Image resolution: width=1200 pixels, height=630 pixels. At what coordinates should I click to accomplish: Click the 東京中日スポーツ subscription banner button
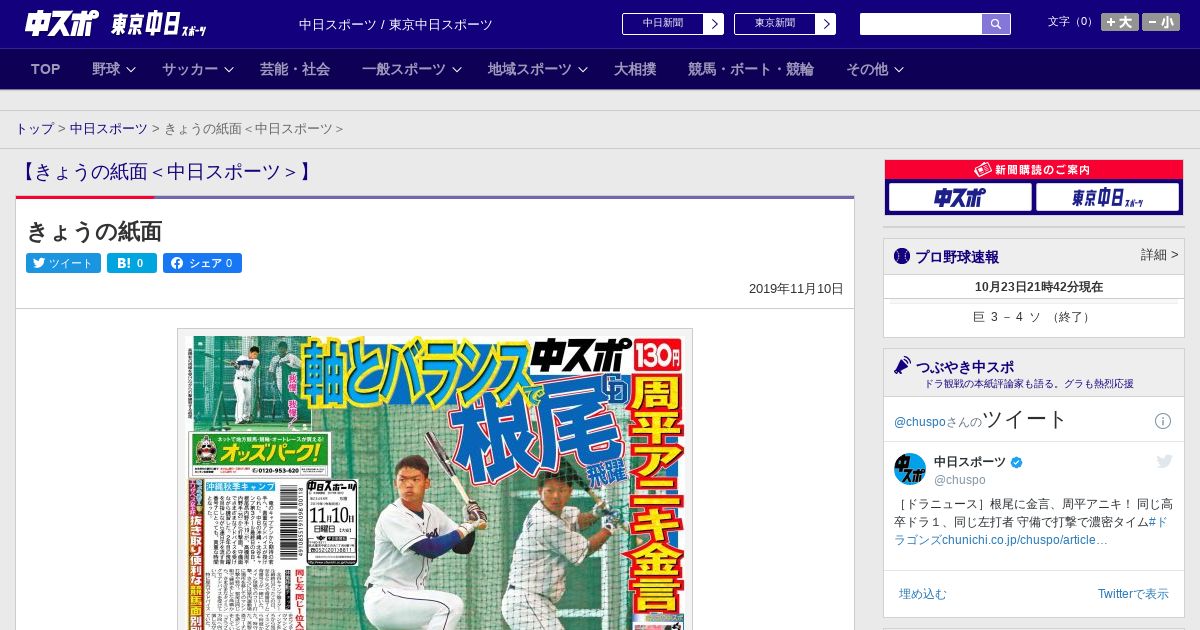[x=1107, y=198]
